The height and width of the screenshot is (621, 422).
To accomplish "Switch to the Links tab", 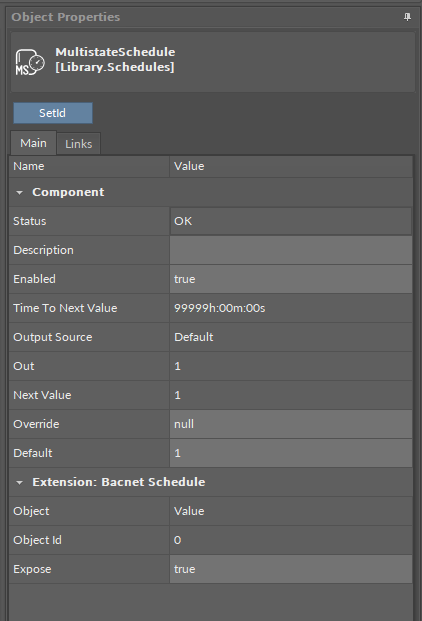I will click(x=78, y=144).
